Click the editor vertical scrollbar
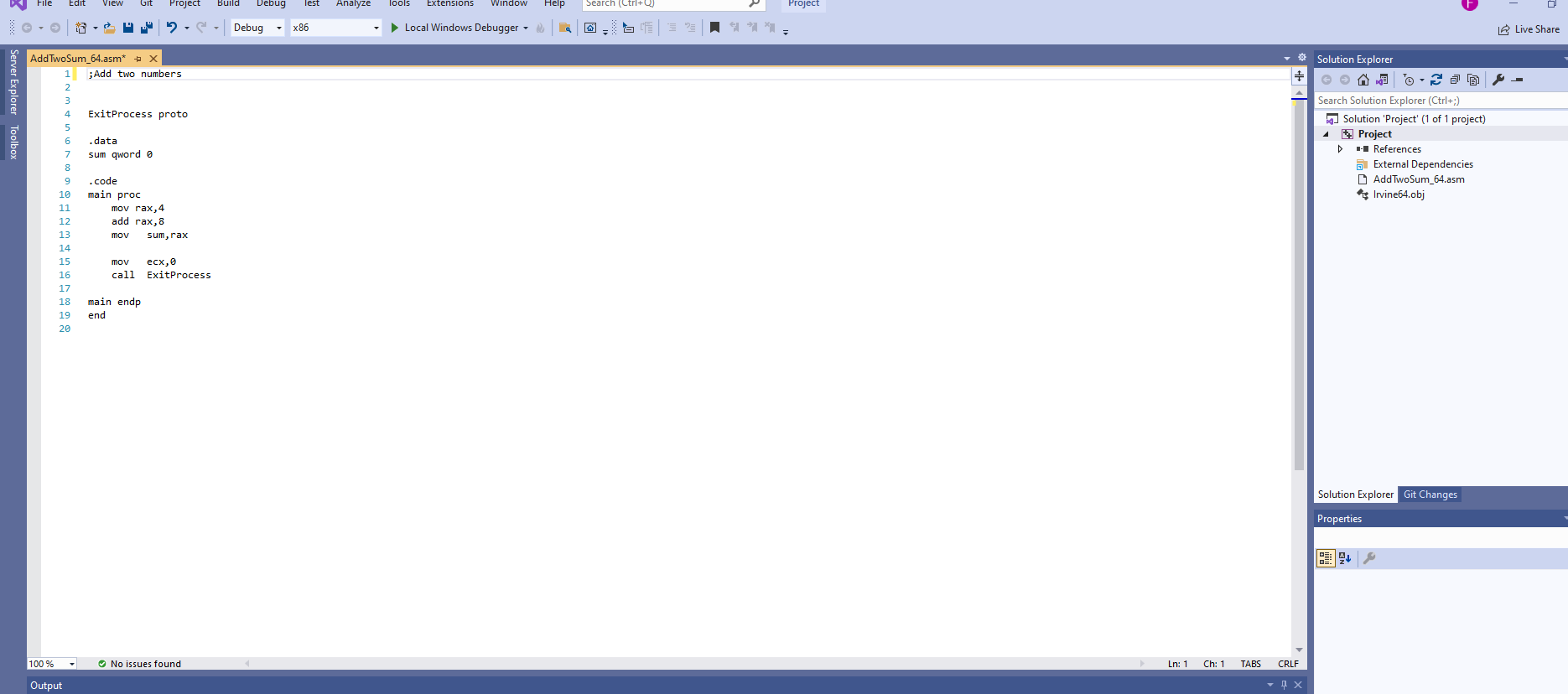 1299,285
